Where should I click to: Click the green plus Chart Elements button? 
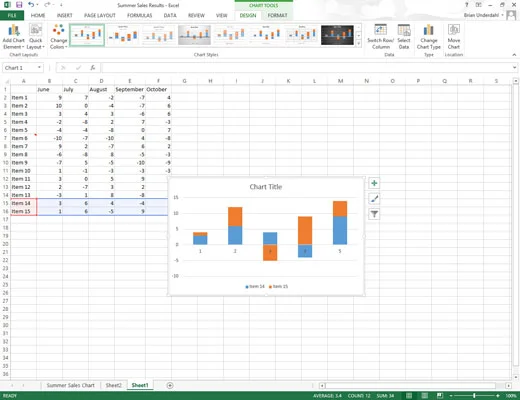point(374,183)
